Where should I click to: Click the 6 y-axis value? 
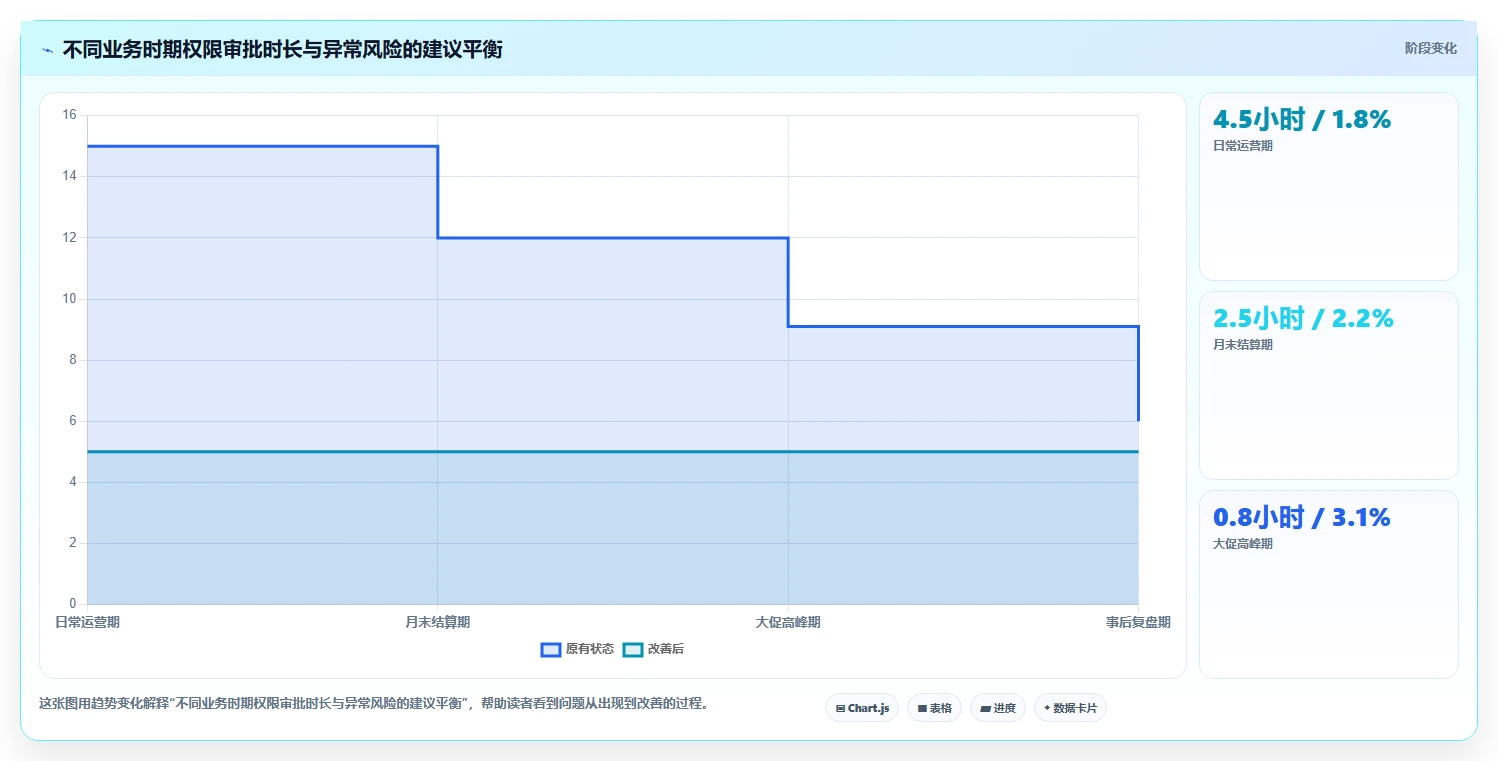coord(73,421)
